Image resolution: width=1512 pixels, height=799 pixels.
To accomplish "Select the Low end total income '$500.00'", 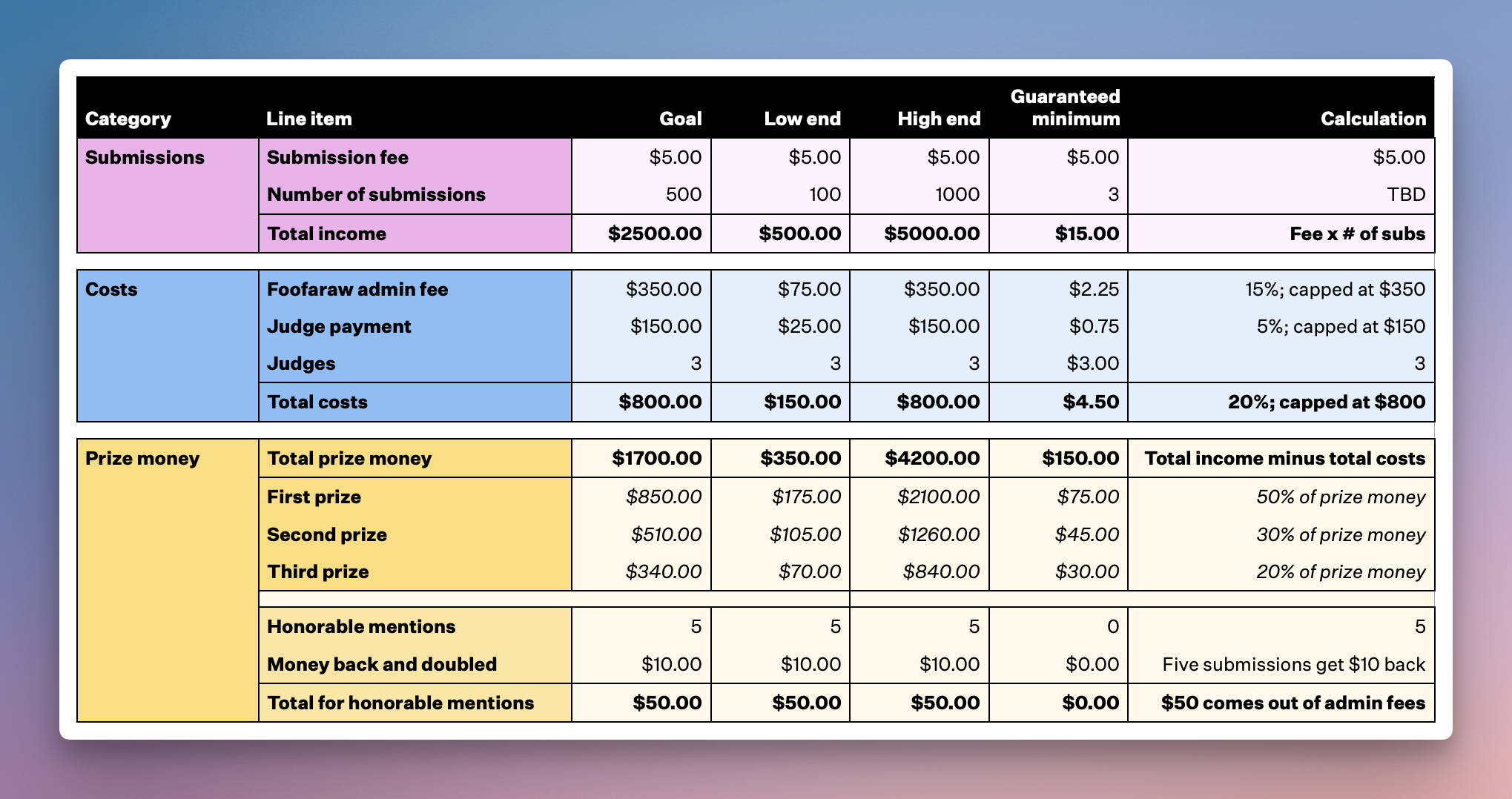I will click(799, 233).
